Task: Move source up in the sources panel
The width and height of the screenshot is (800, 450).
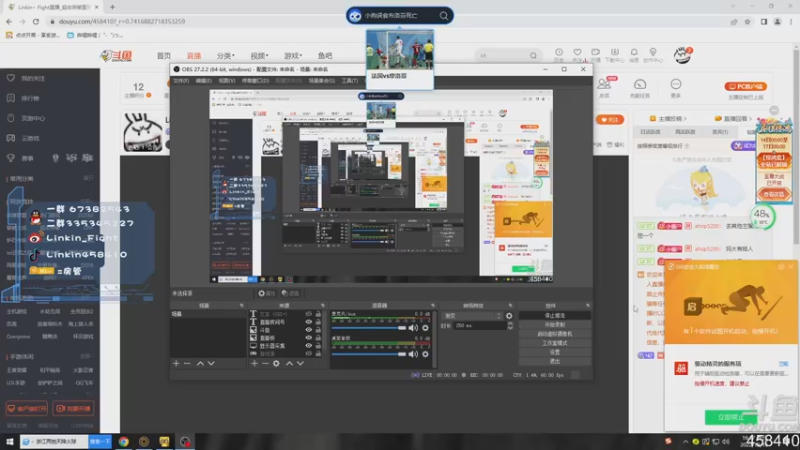Action: 289,363
